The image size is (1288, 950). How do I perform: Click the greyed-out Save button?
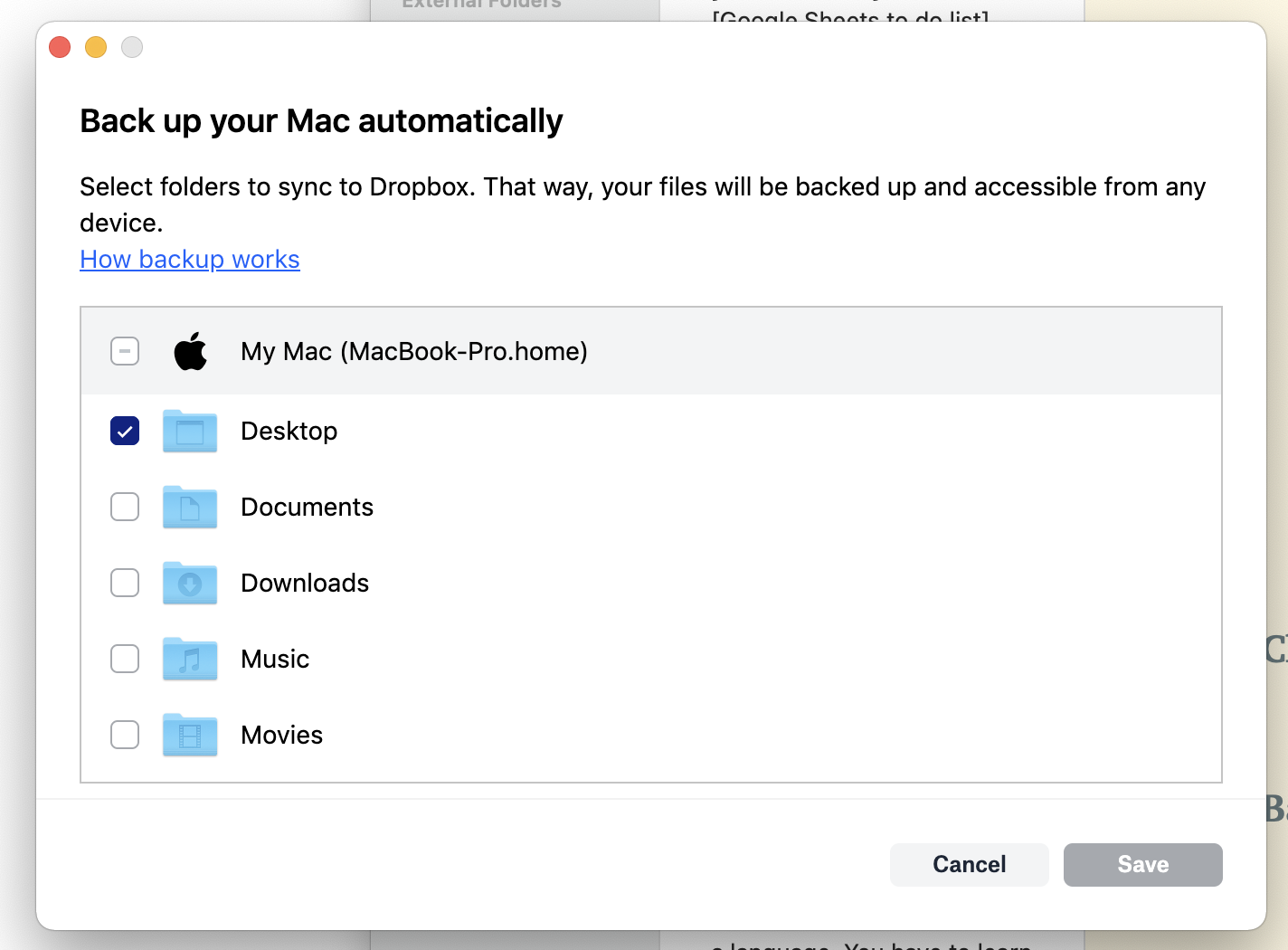[x=1143, y=865]
